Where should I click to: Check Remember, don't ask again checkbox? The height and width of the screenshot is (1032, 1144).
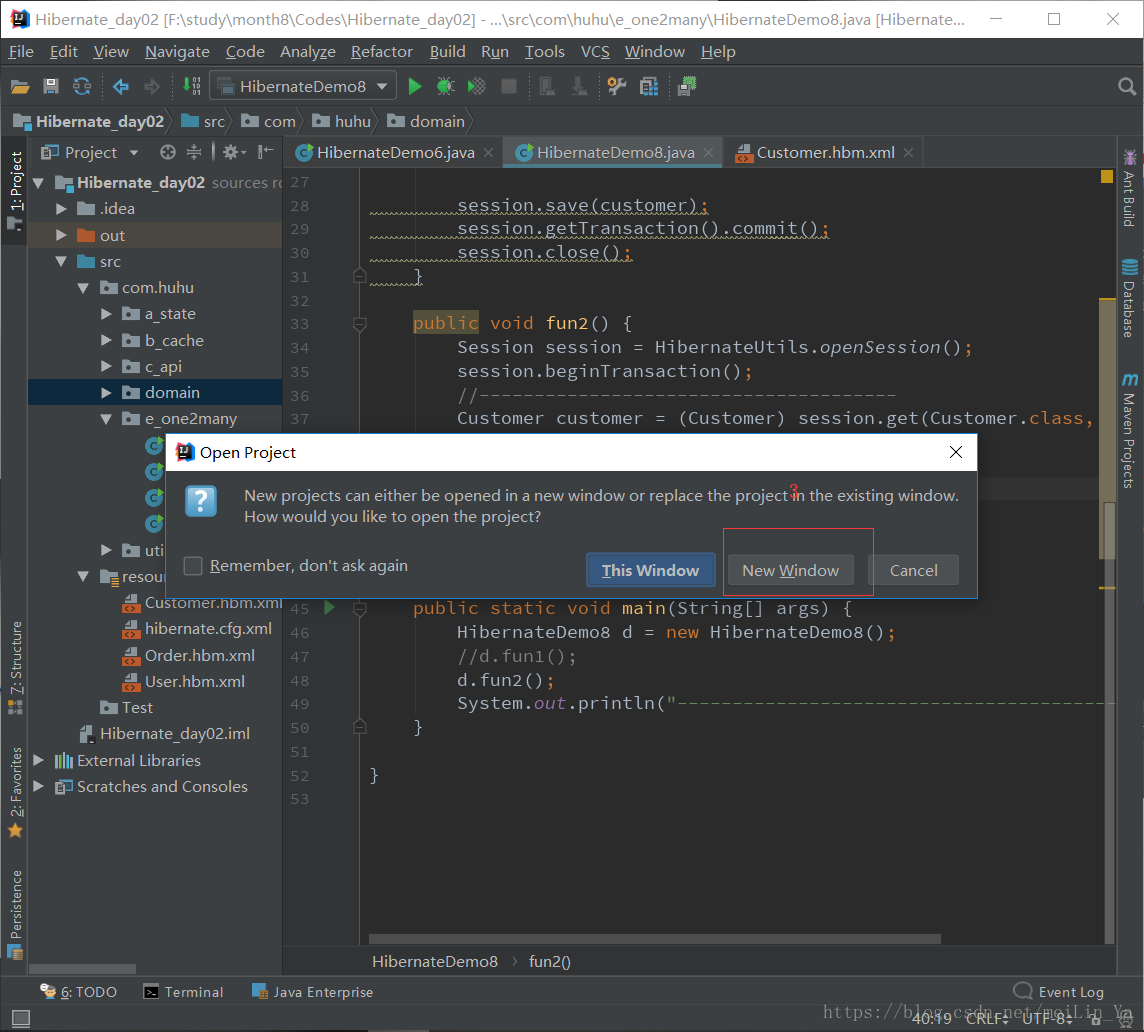[193, 566]
